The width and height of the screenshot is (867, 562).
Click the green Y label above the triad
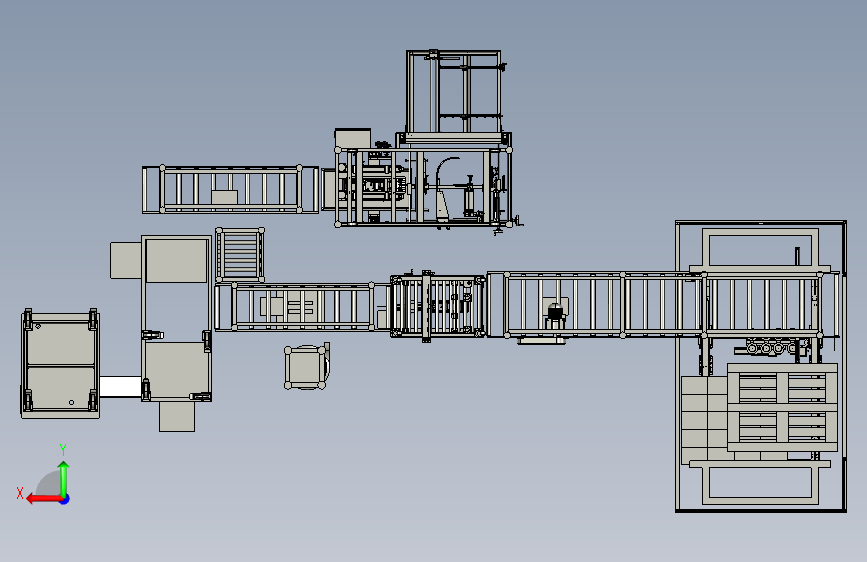[63, 450]
